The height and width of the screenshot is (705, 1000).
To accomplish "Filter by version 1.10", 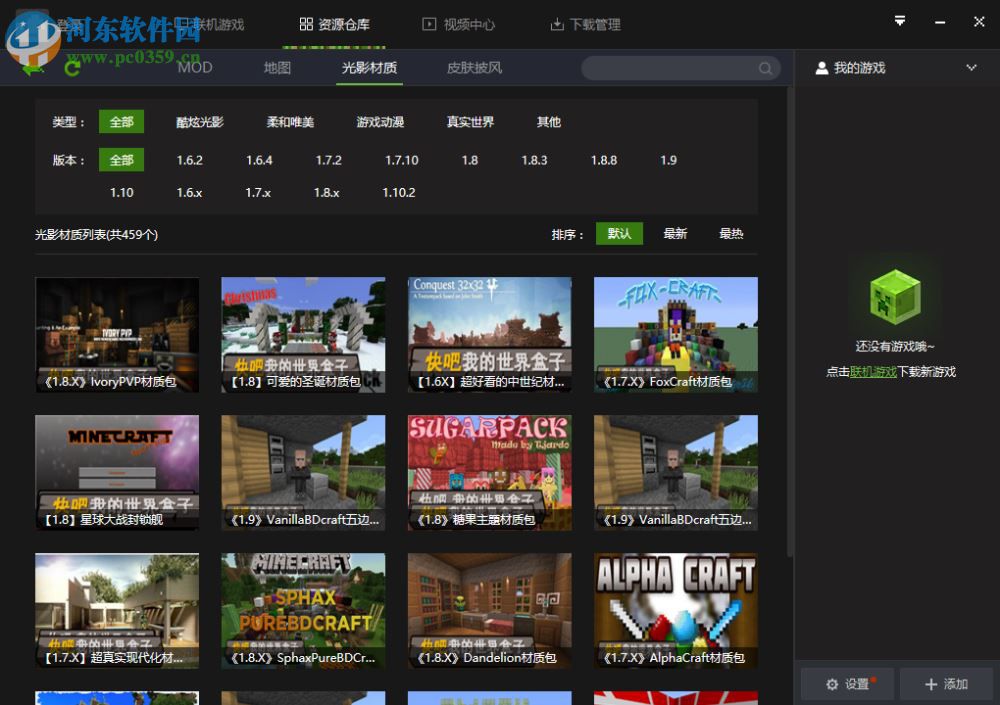I will coord(121,192).
